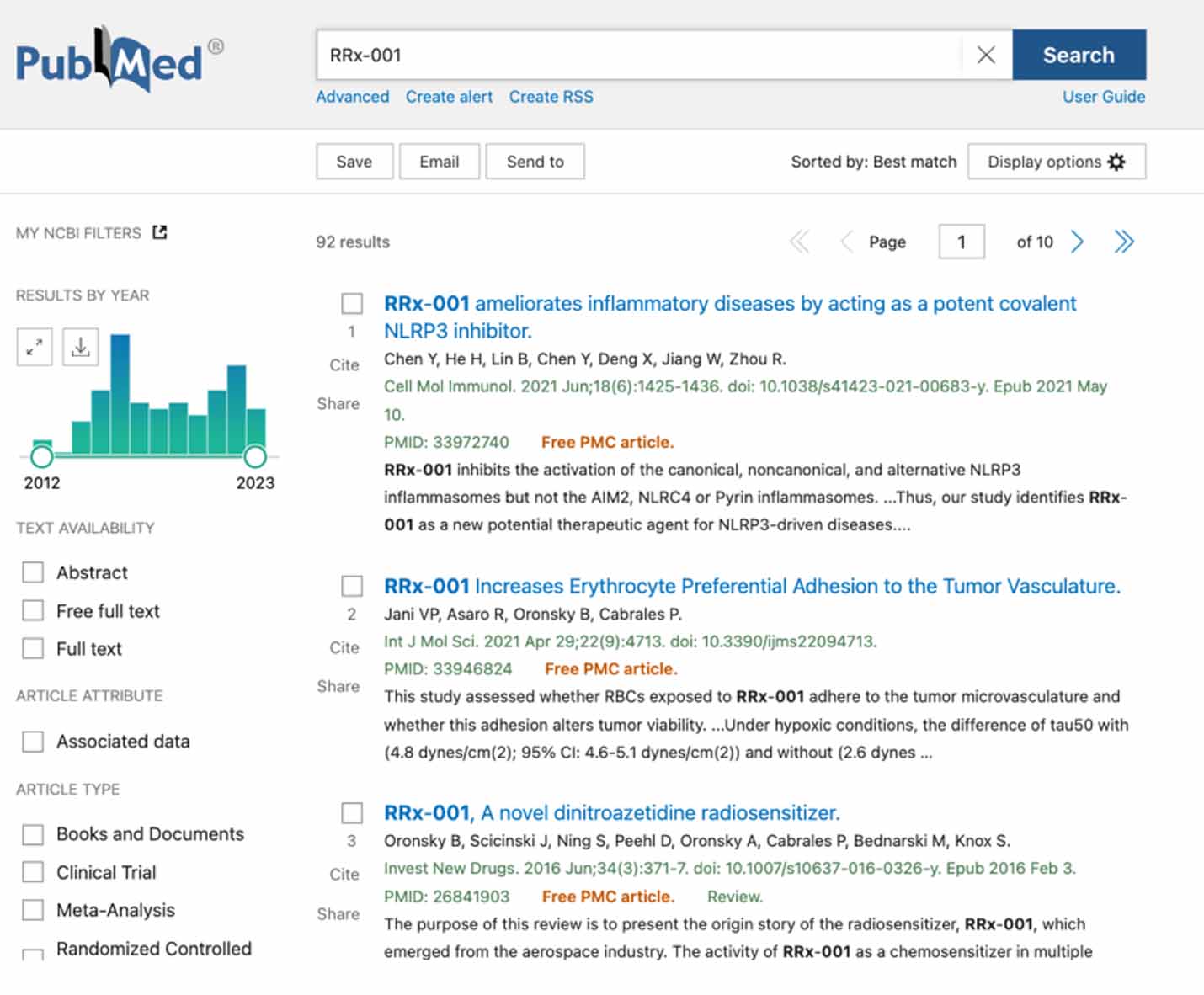Expand the results by year chart

(35, 347)
